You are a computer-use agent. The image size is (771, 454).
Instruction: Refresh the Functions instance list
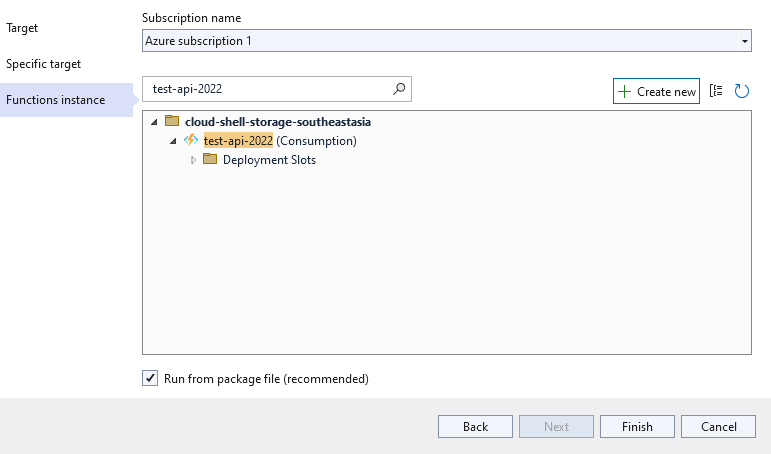click(x=741, y=91)
